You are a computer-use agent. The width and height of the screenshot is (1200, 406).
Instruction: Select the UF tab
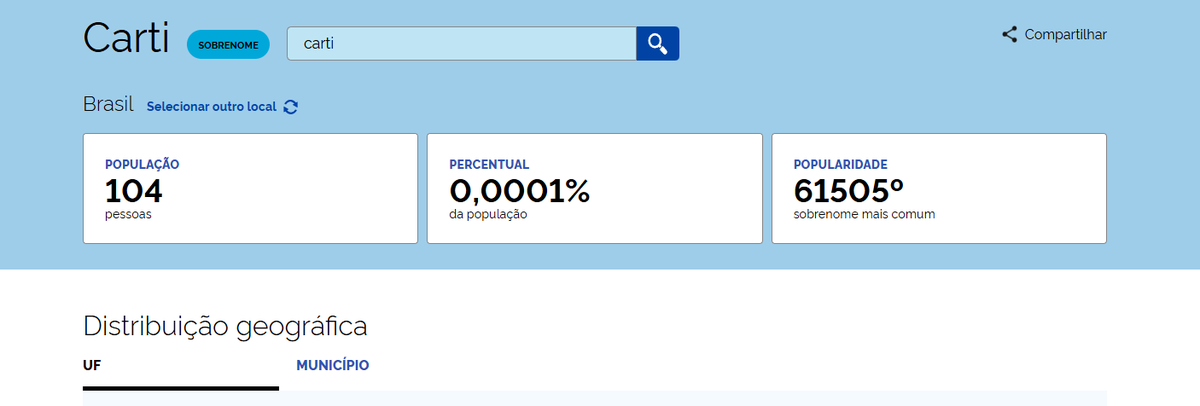(x=181, y=367)
